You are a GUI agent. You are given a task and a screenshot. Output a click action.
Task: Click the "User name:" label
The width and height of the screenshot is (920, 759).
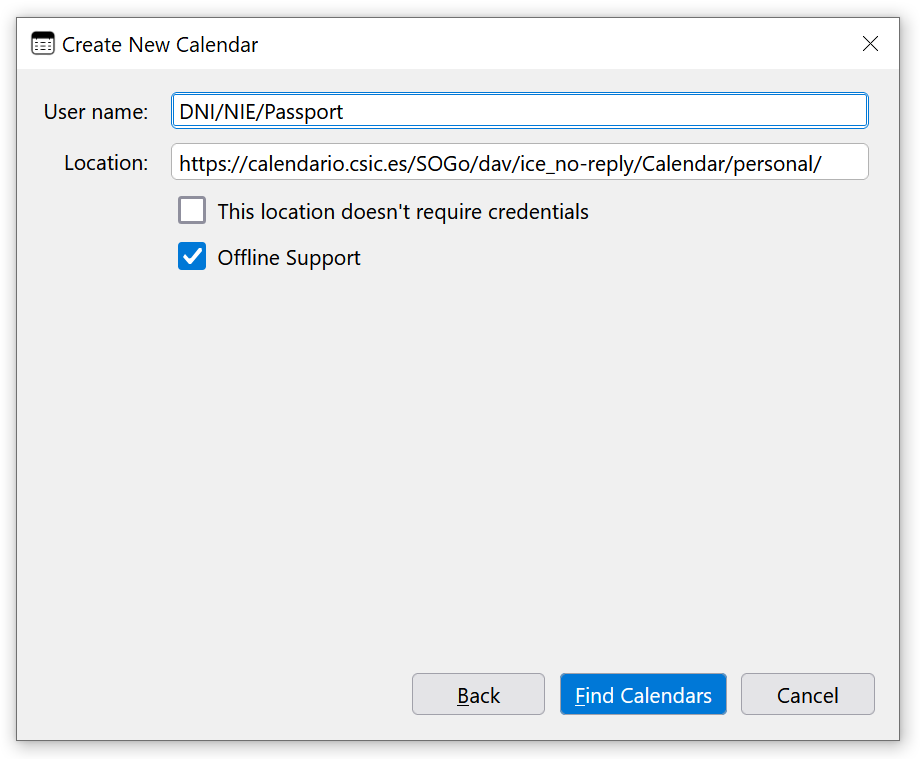[x=96, y=112]
